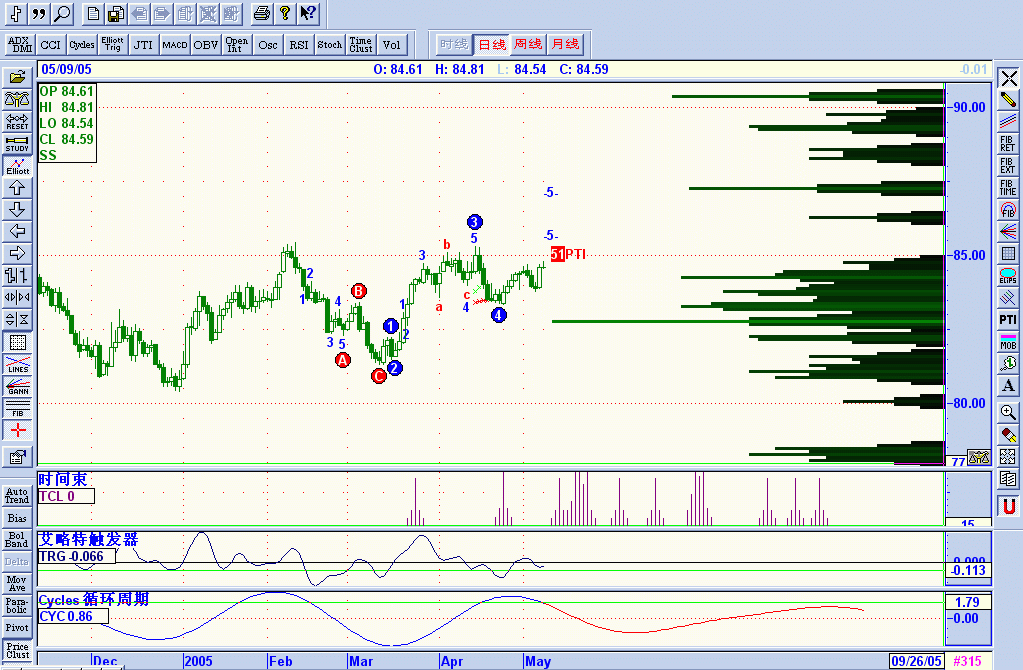Click the printer icon

[x=262, y=13]
